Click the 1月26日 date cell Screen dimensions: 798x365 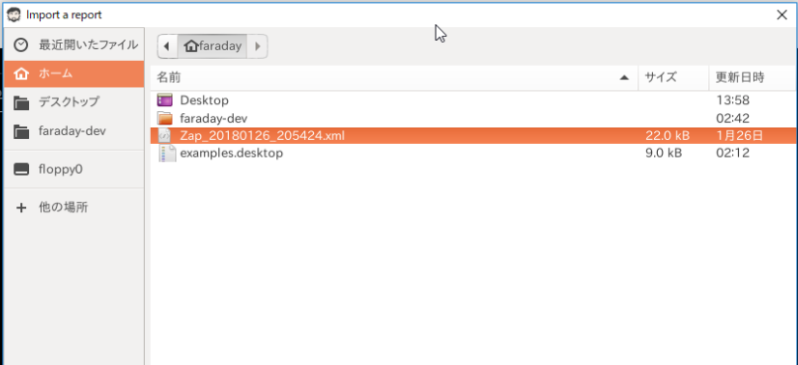tap(739, 136)
